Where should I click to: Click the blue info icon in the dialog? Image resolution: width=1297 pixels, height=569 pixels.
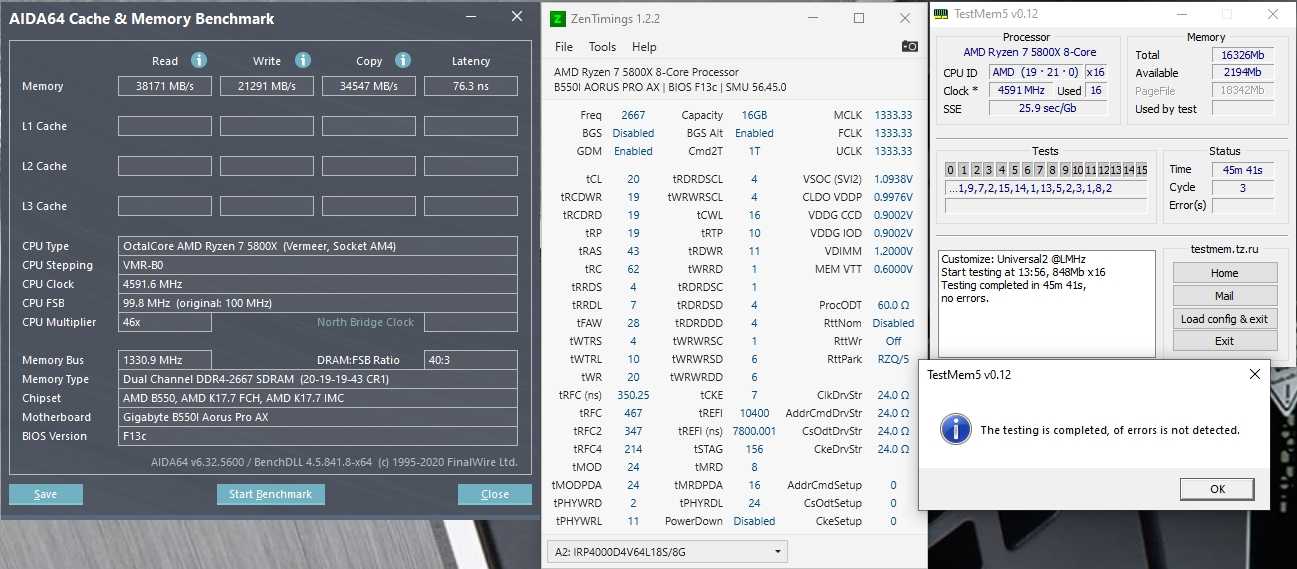(x=955, y=429)
